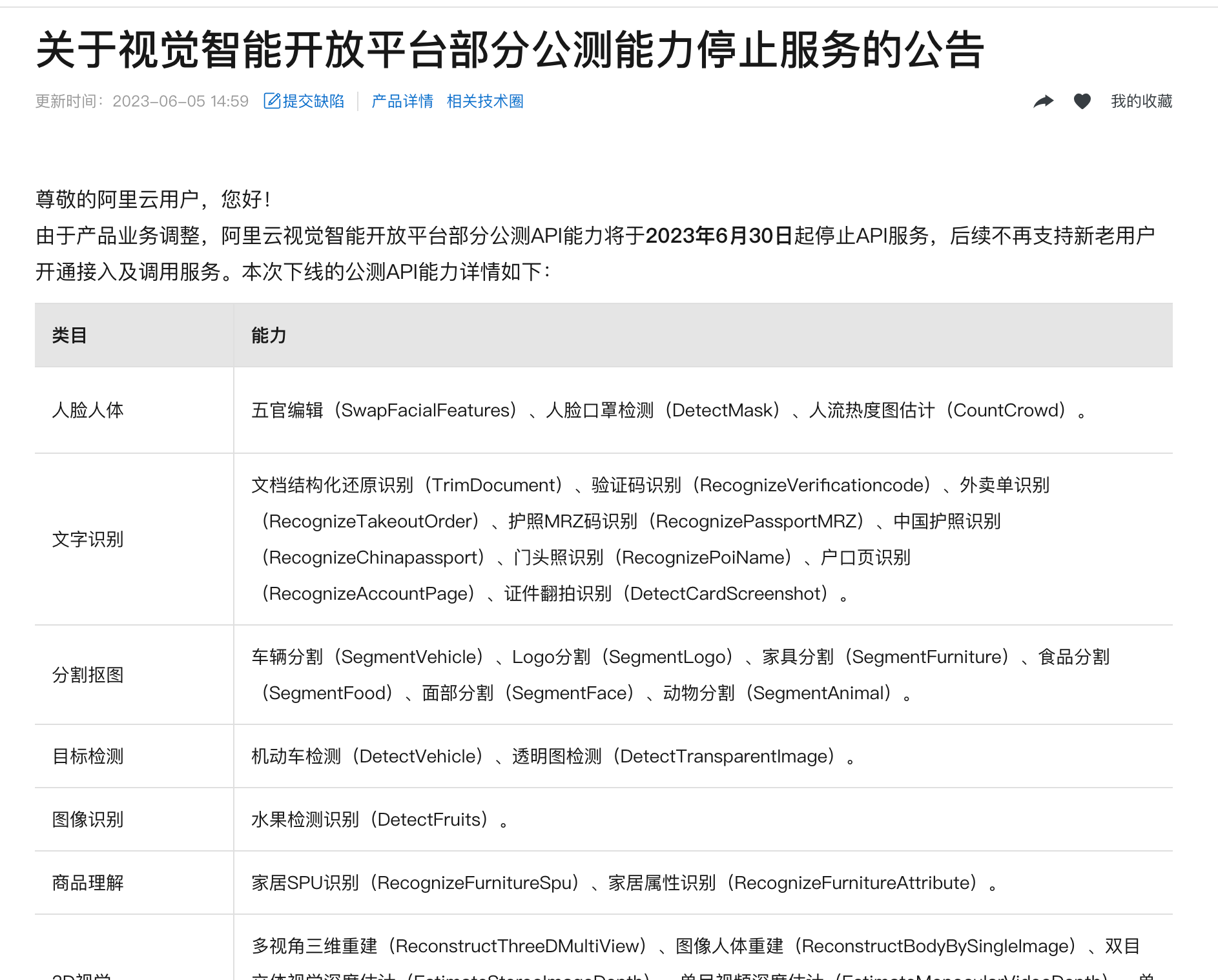Click the RecognizeTakeoutOrder text
The height and width of the screenshot is (980, 1218).
(x=370, y=521)
